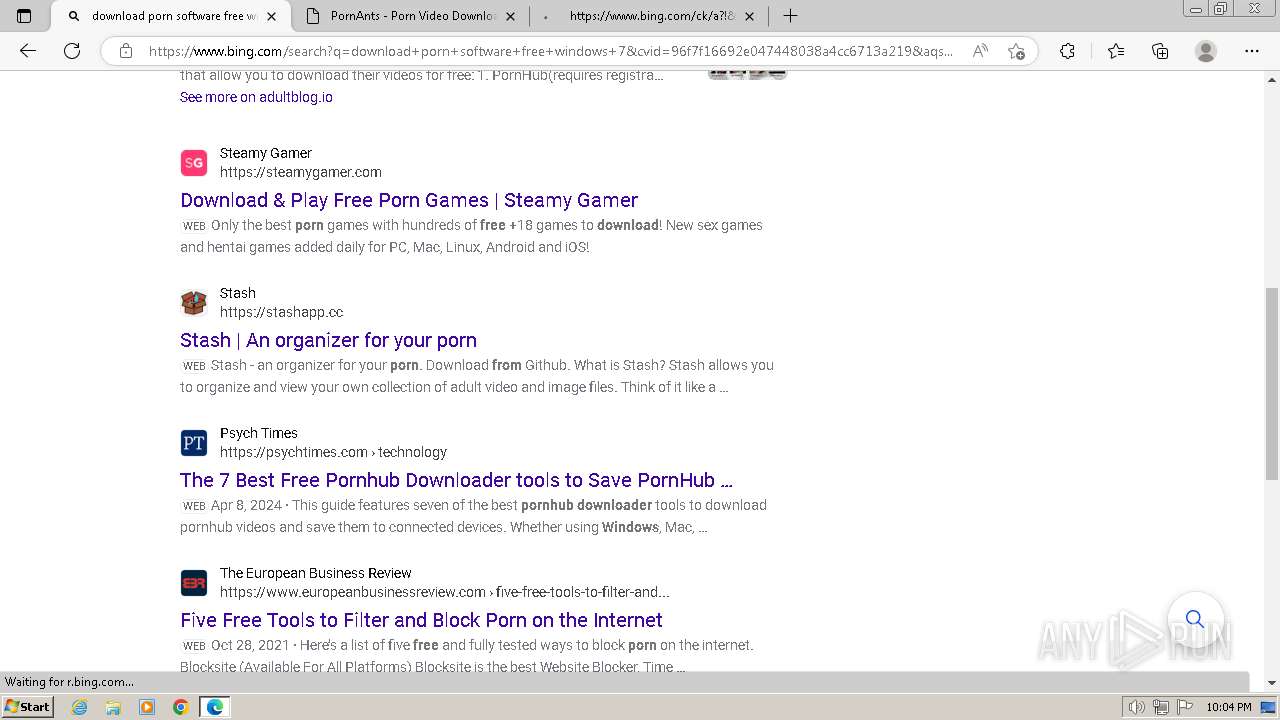Open the user profile avatar

tap(1206, 51)
